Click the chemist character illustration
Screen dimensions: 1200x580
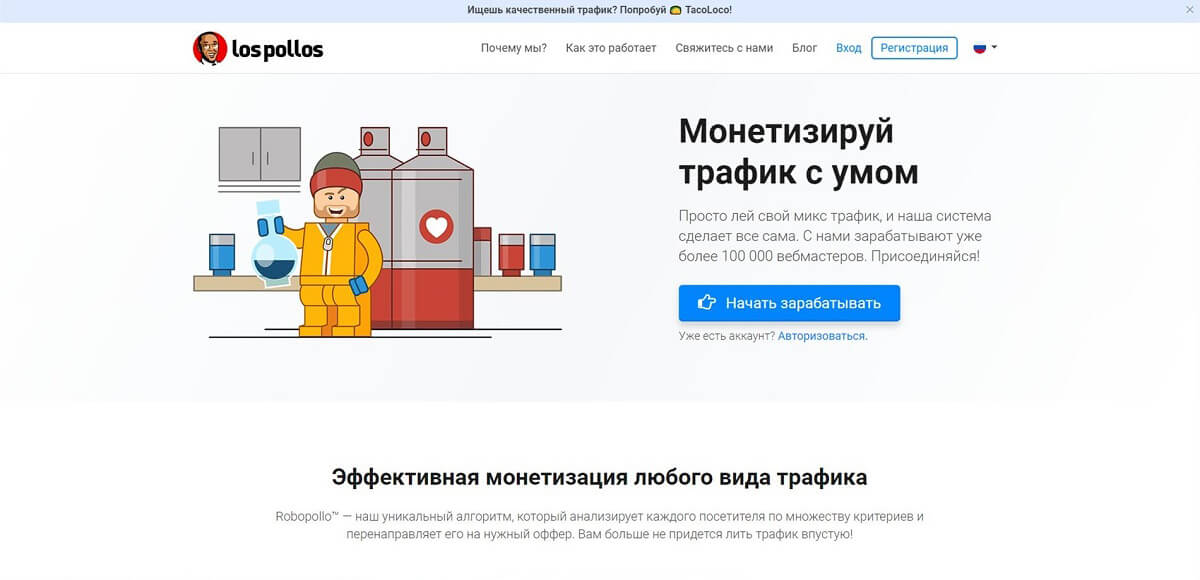[x=338, y=246]
